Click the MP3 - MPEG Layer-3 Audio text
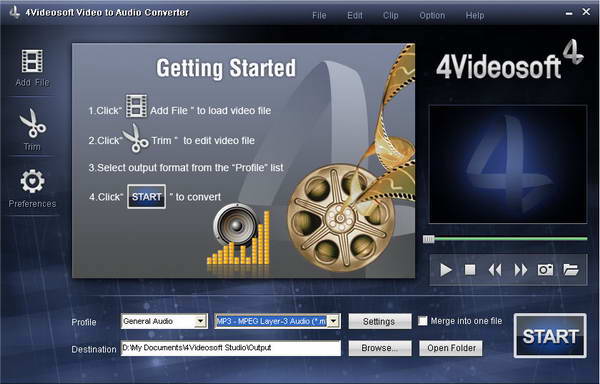 click(271, 321)
